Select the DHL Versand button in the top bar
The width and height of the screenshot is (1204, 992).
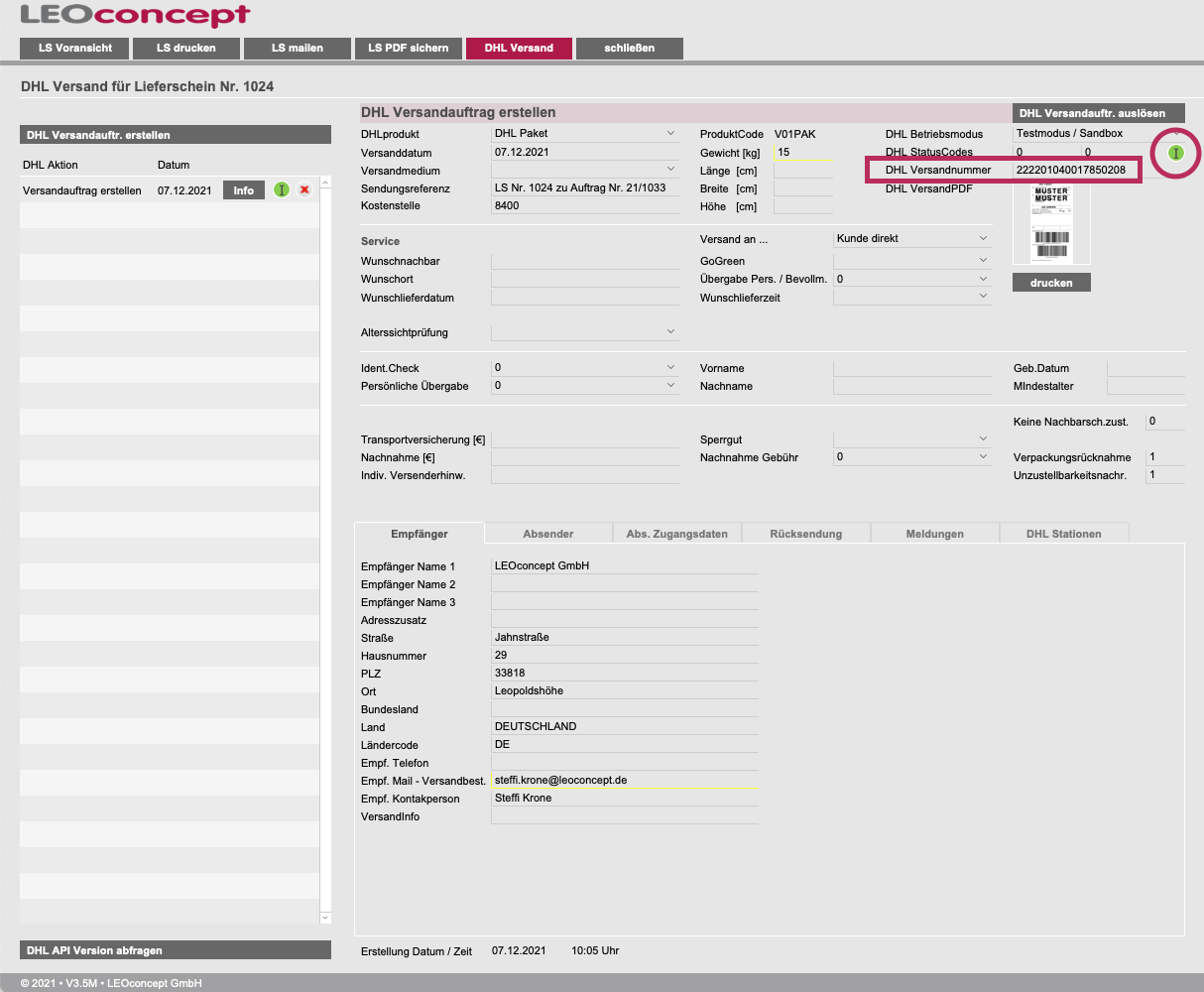(x=519, y=48)
